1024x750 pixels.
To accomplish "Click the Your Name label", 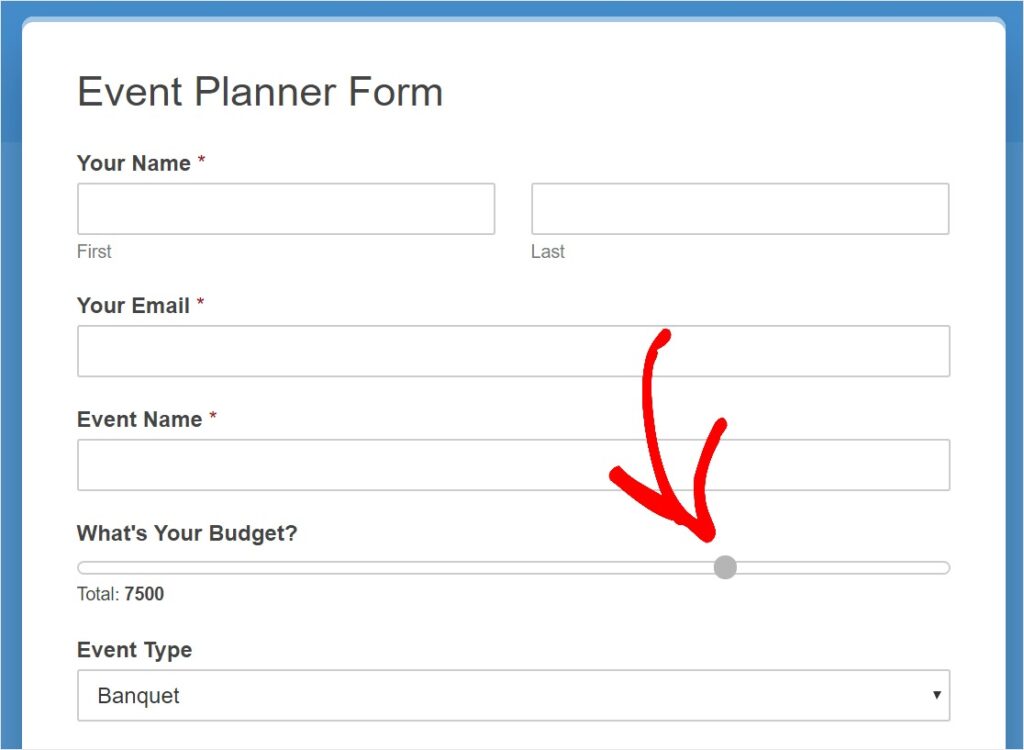I will [x=133, y=163].
